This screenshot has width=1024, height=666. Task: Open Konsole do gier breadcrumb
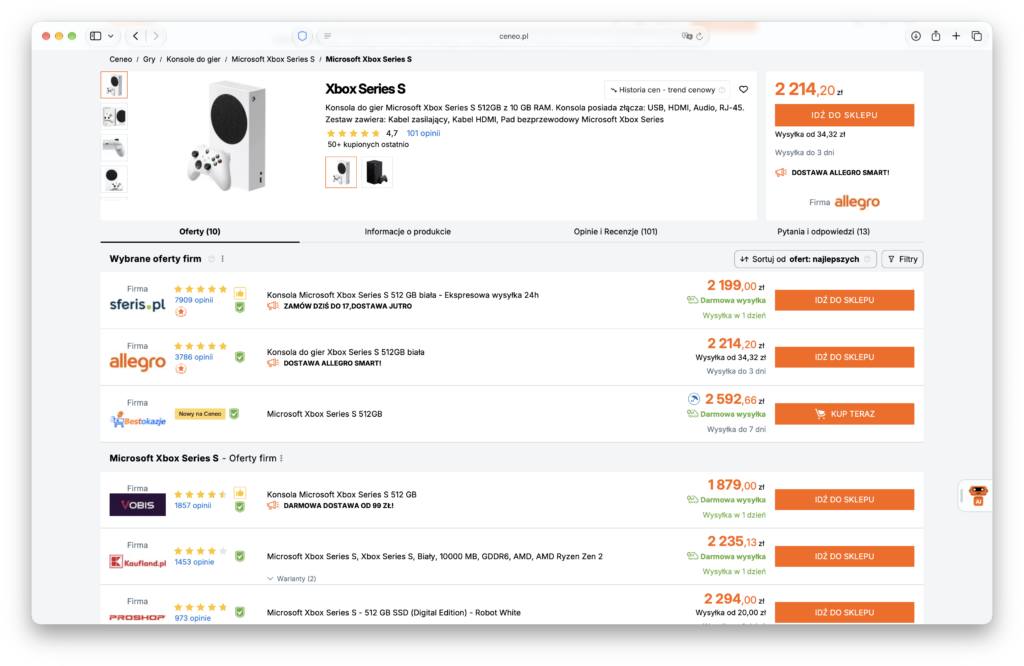[x=193, y=59]
